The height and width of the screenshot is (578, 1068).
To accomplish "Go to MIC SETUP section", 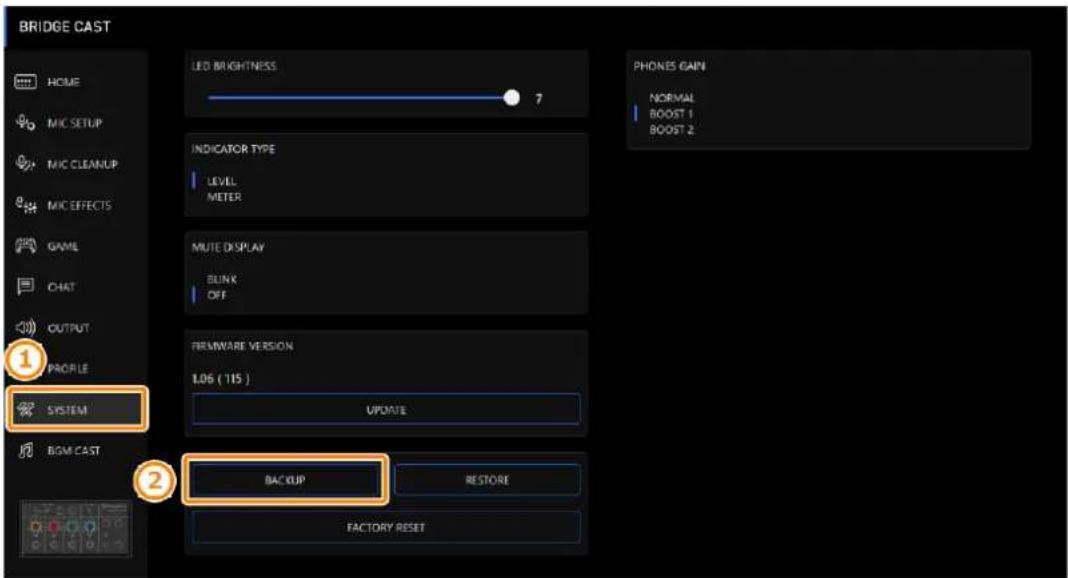I will coord(75,123).
